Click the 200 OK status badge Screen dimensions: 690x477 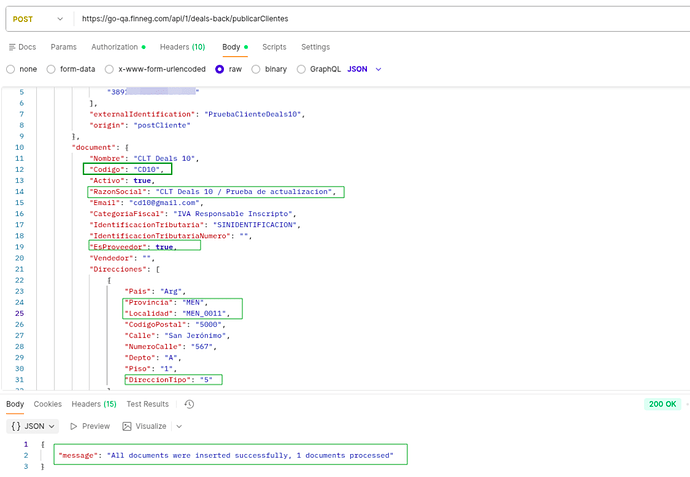pos(663,404)
